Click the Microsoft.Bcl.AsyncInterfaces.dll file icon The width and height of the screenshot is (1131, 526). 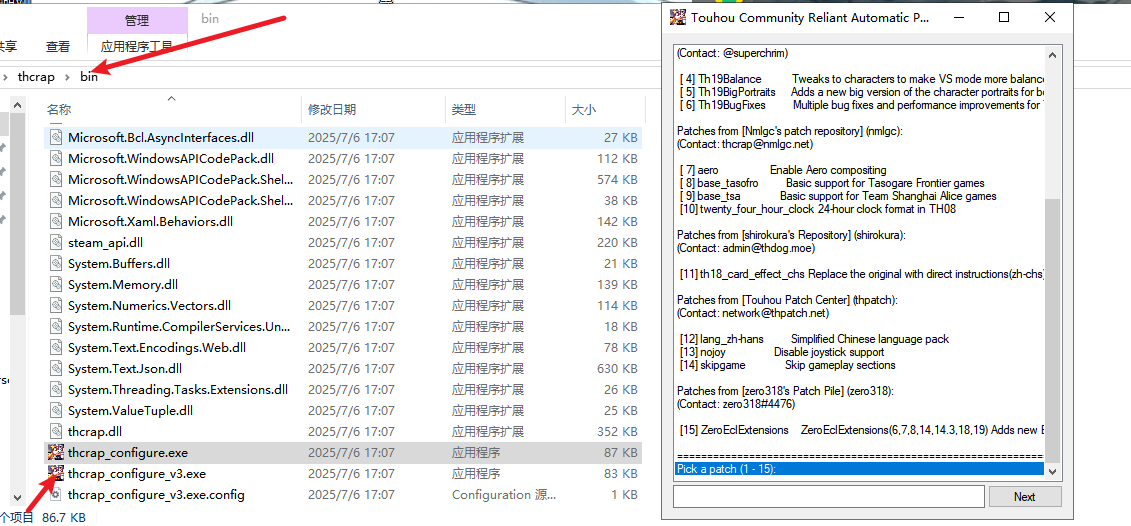point(56,137)
